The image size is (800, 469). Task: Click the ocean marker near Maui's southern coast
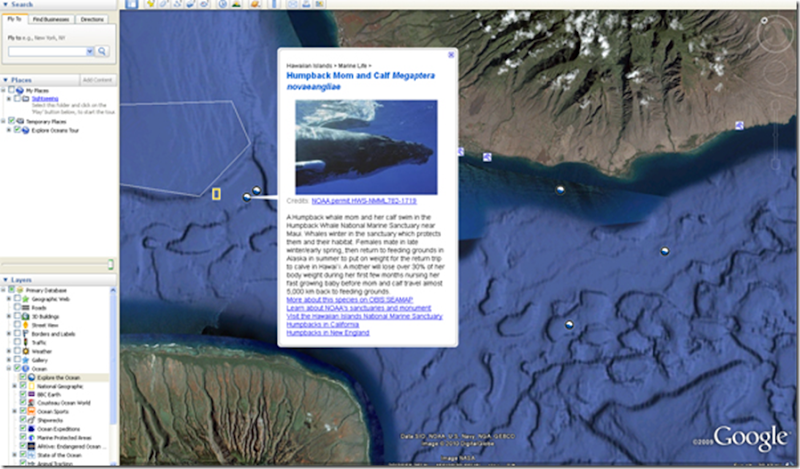point(560,190)
